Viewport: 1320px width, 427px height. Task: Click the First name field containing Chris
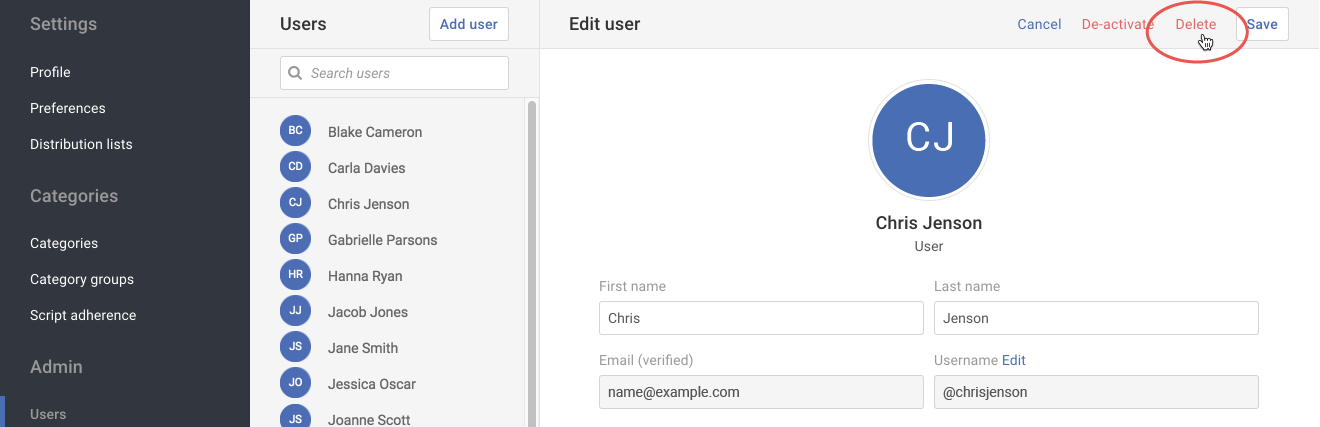point(761,318)
